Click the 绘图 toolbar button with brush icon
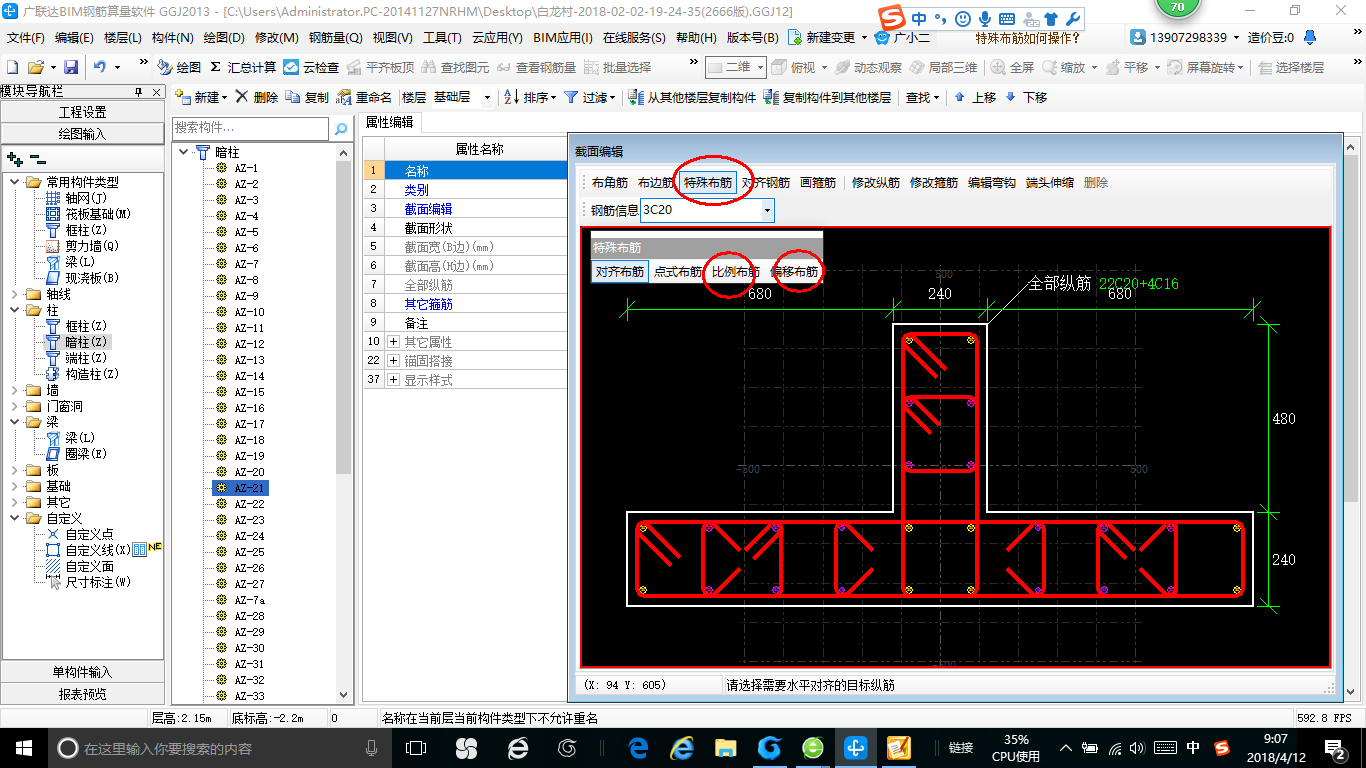The image size is (1366, 768). 179,67
